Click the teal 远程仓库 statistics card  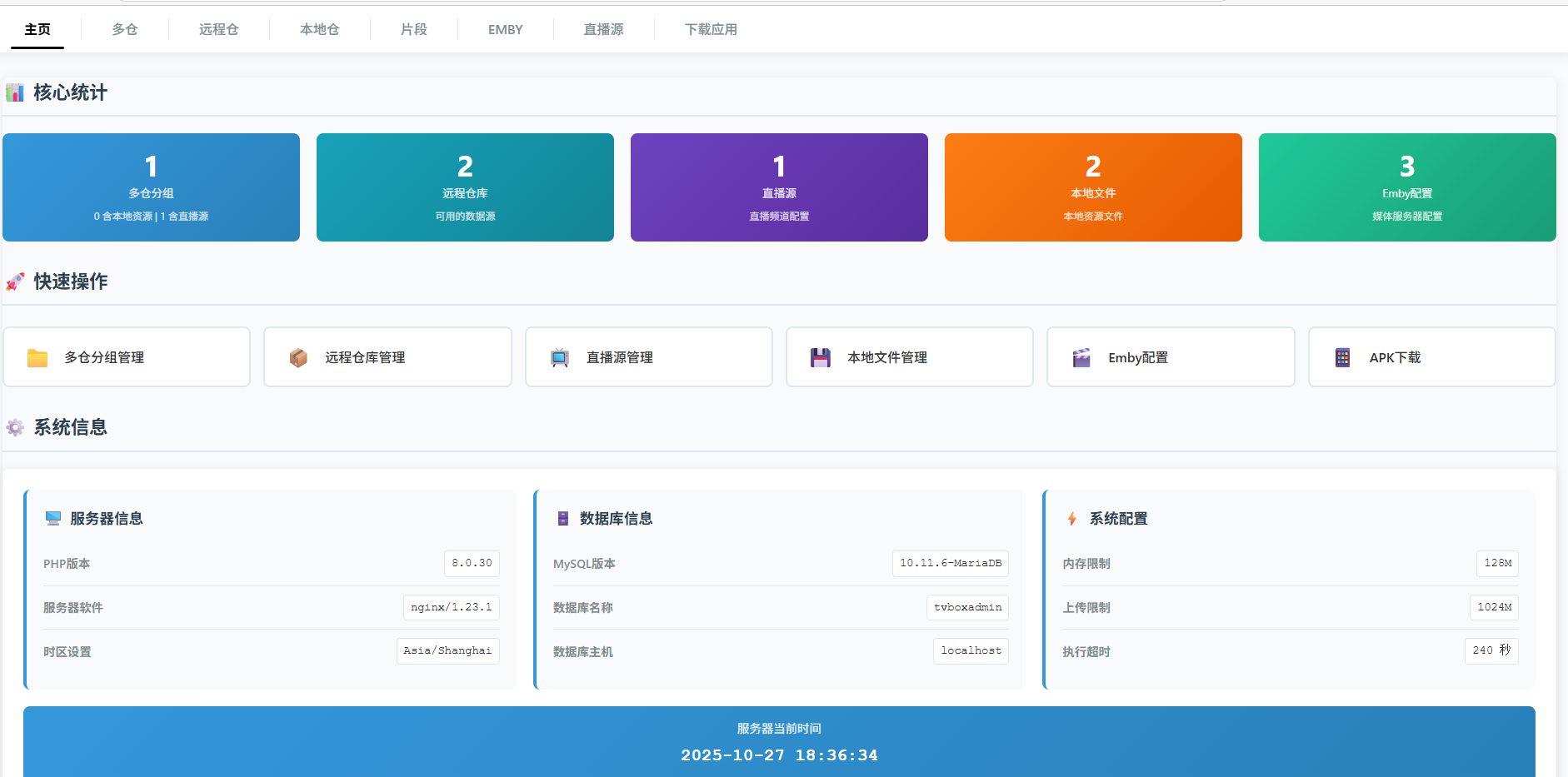tap(465, 187)
